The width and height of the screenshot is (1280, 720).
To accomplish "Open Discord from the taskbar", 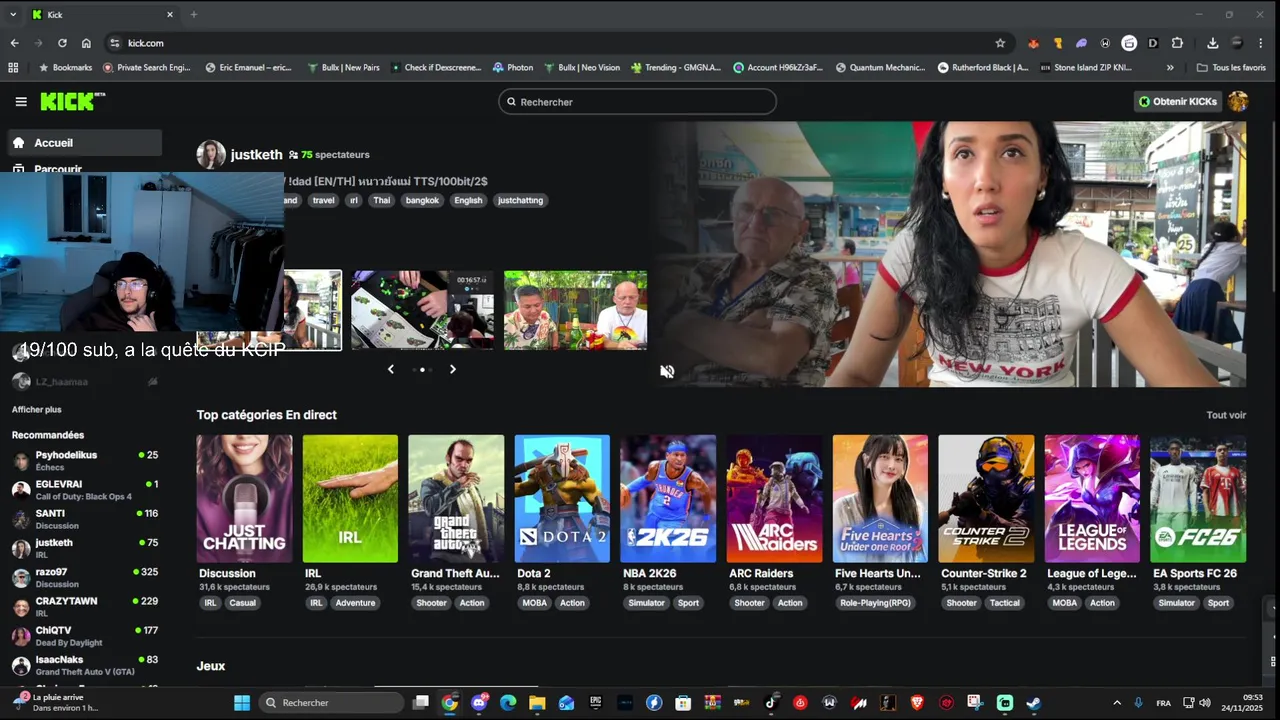I will (479, 703).
